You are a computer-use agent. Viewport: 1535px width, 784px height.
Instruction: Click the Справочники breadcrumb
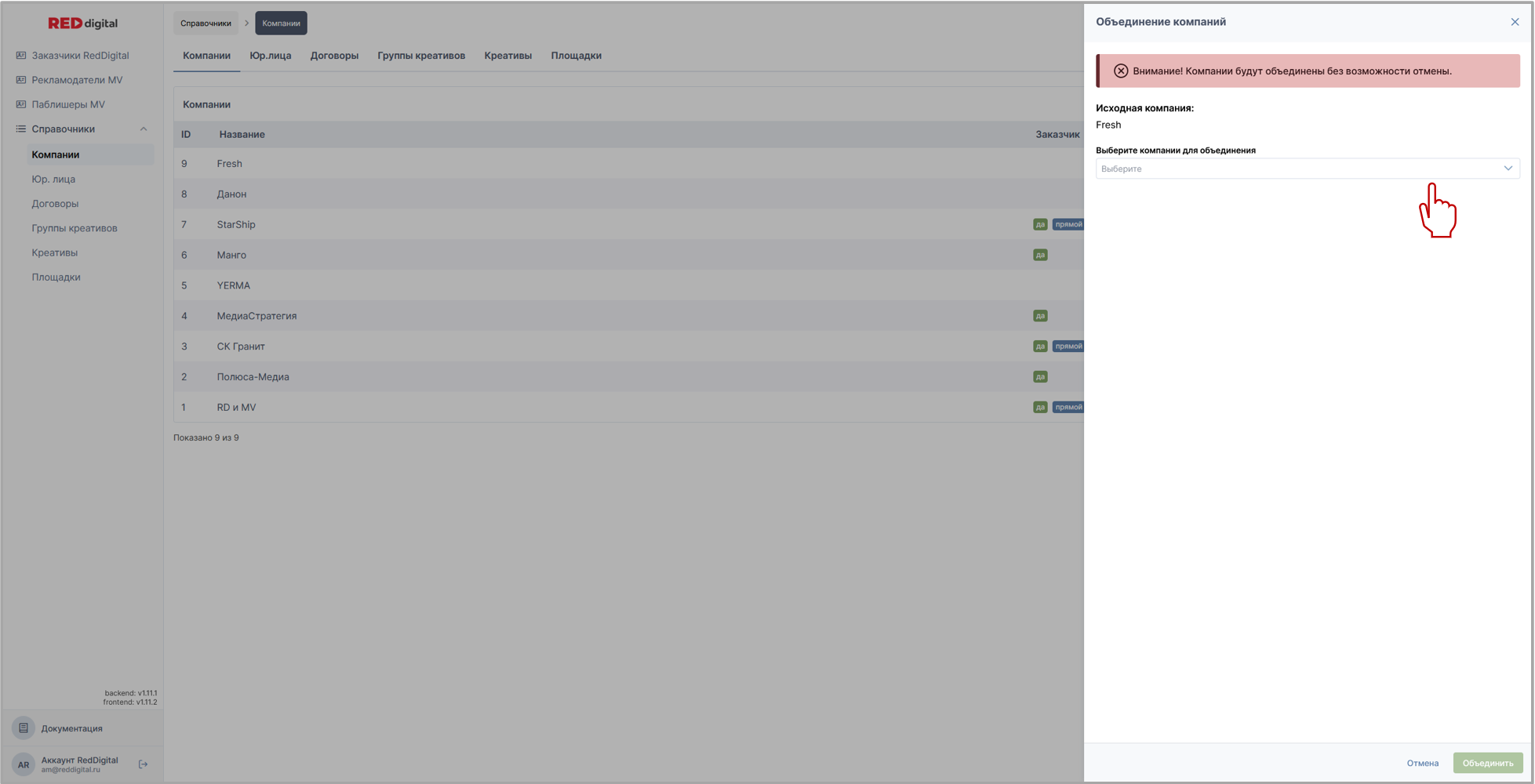[206, 24]
